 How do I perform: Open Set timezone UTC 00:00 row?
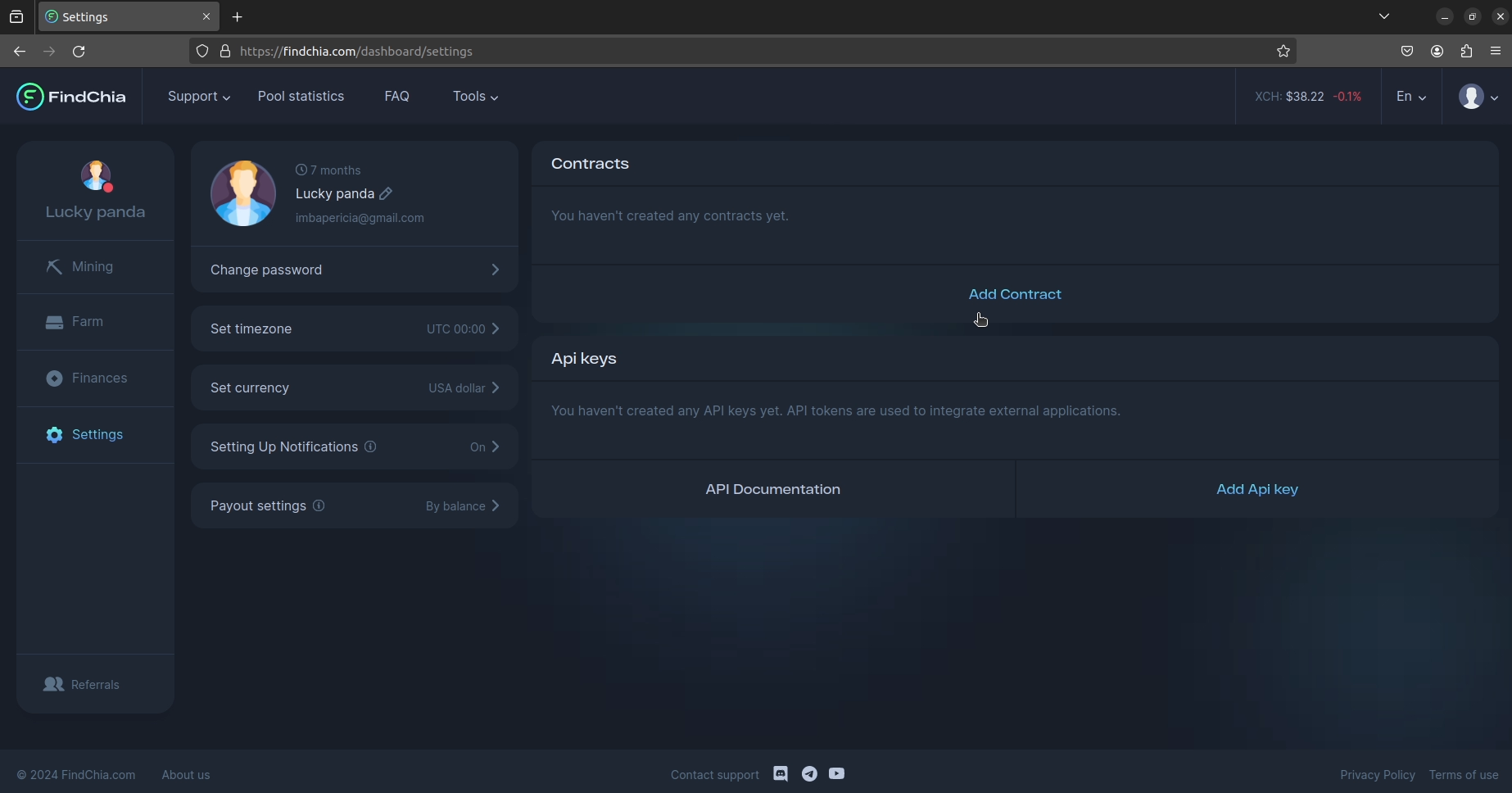(x=355, y=329)
